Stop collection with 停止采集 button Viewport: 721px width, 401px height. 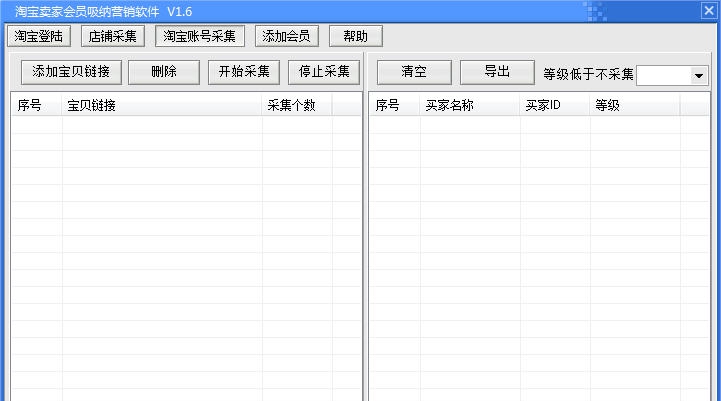click(324, 72)
